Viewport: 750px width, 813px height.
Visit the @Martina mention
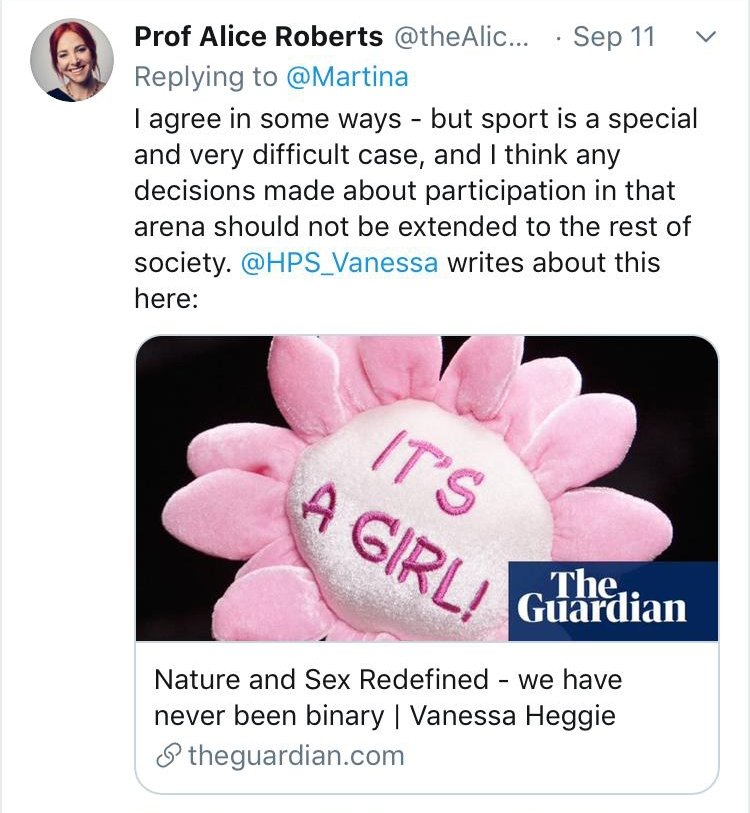click(347, 77)
